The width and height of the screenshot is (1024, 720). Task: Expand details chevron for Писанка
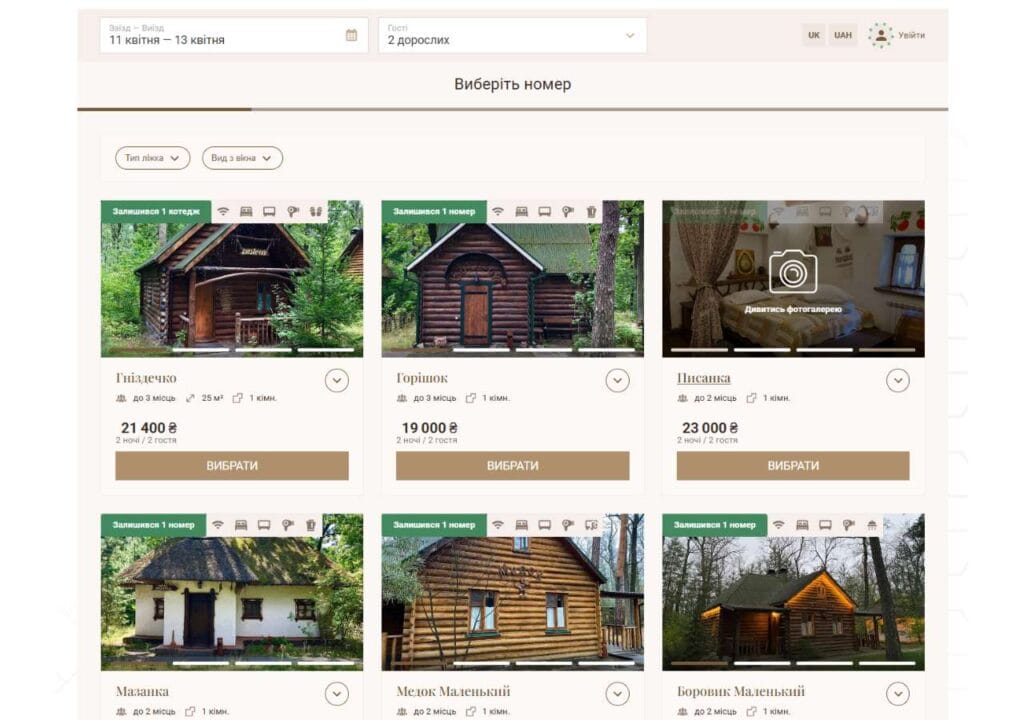897,380
